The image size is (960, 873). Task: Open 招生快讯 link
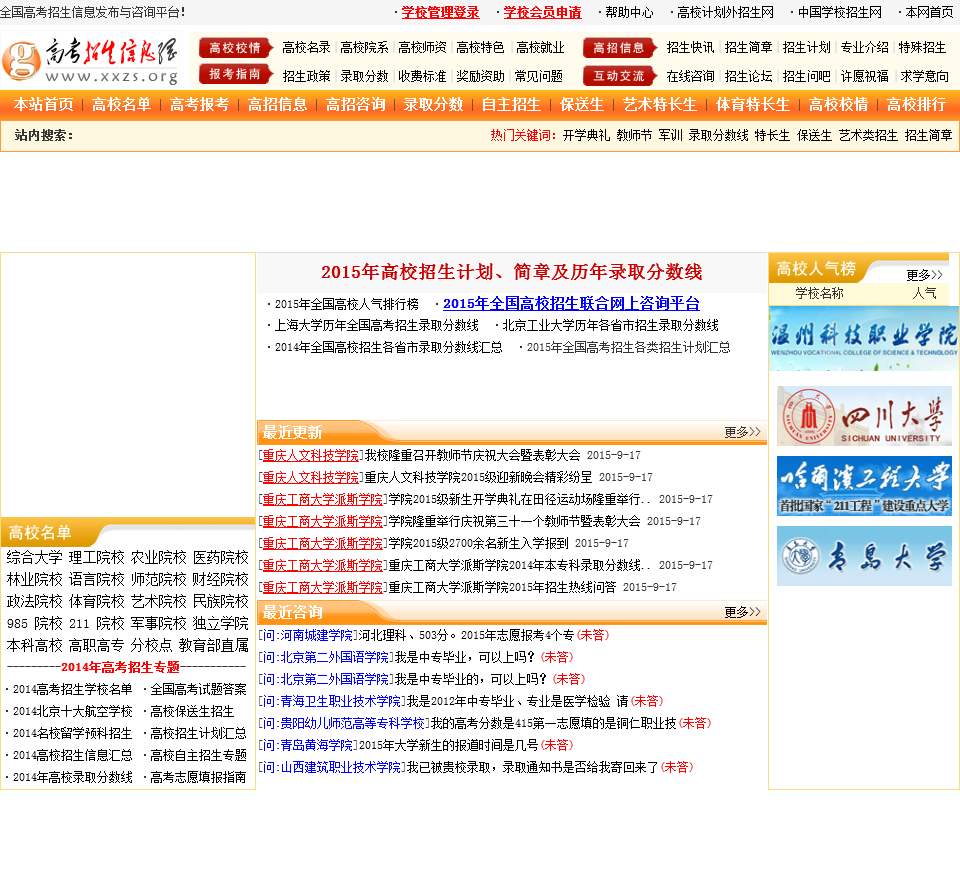click(x=691, y=48)
